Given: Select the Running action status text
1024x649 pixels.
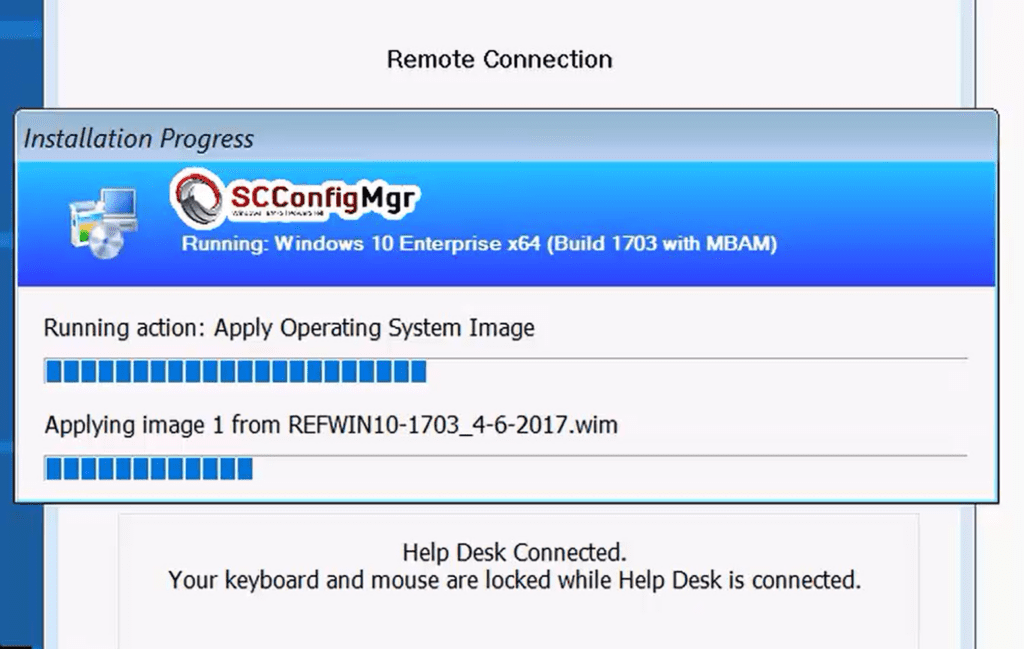Looking at the screenshot, I should point(289,328).
